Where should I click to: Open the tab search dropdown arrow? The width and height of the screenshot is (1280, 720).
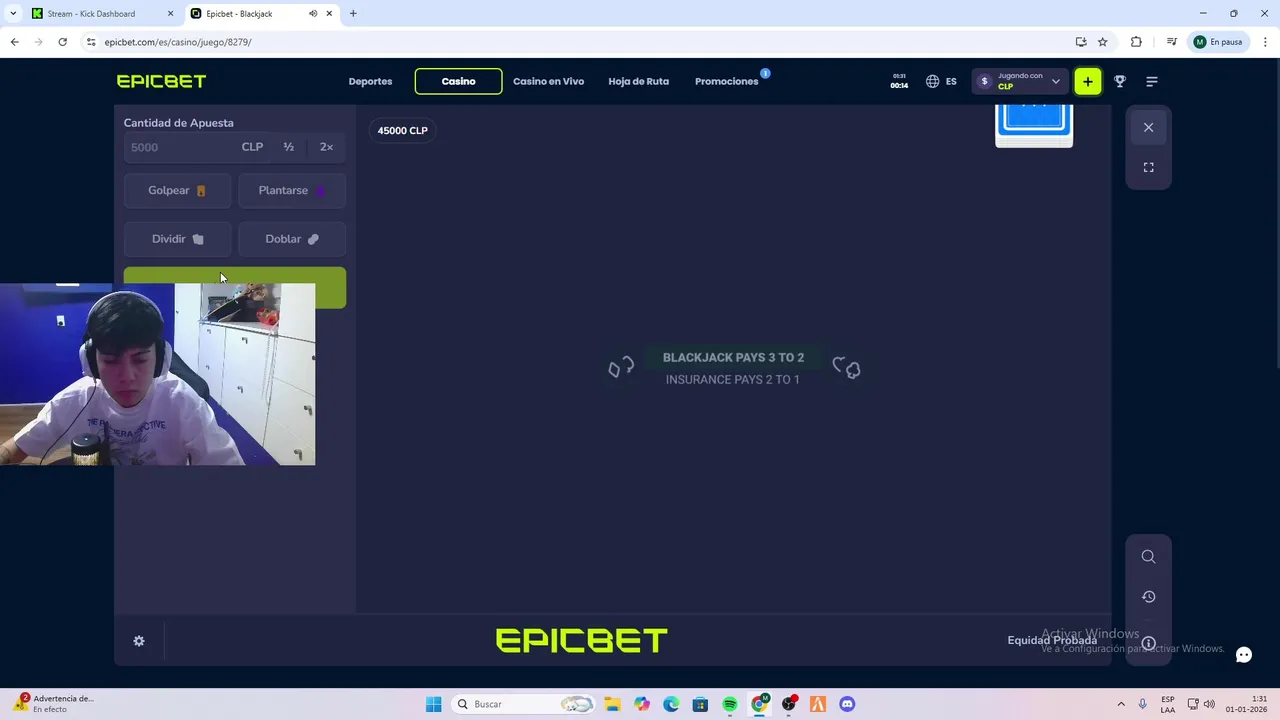(x=13, y=14)
